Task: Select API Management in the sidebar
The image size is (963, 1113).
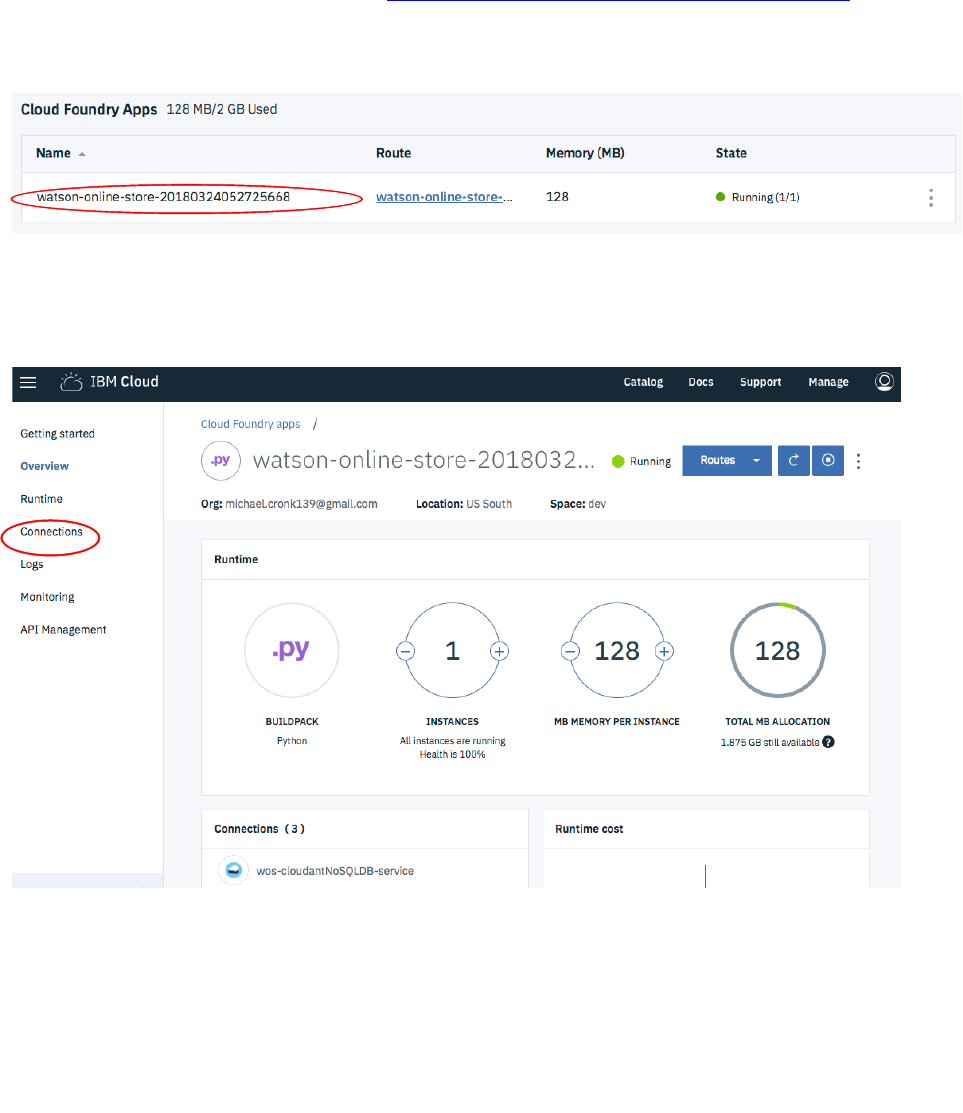Action: click(64, 630)
